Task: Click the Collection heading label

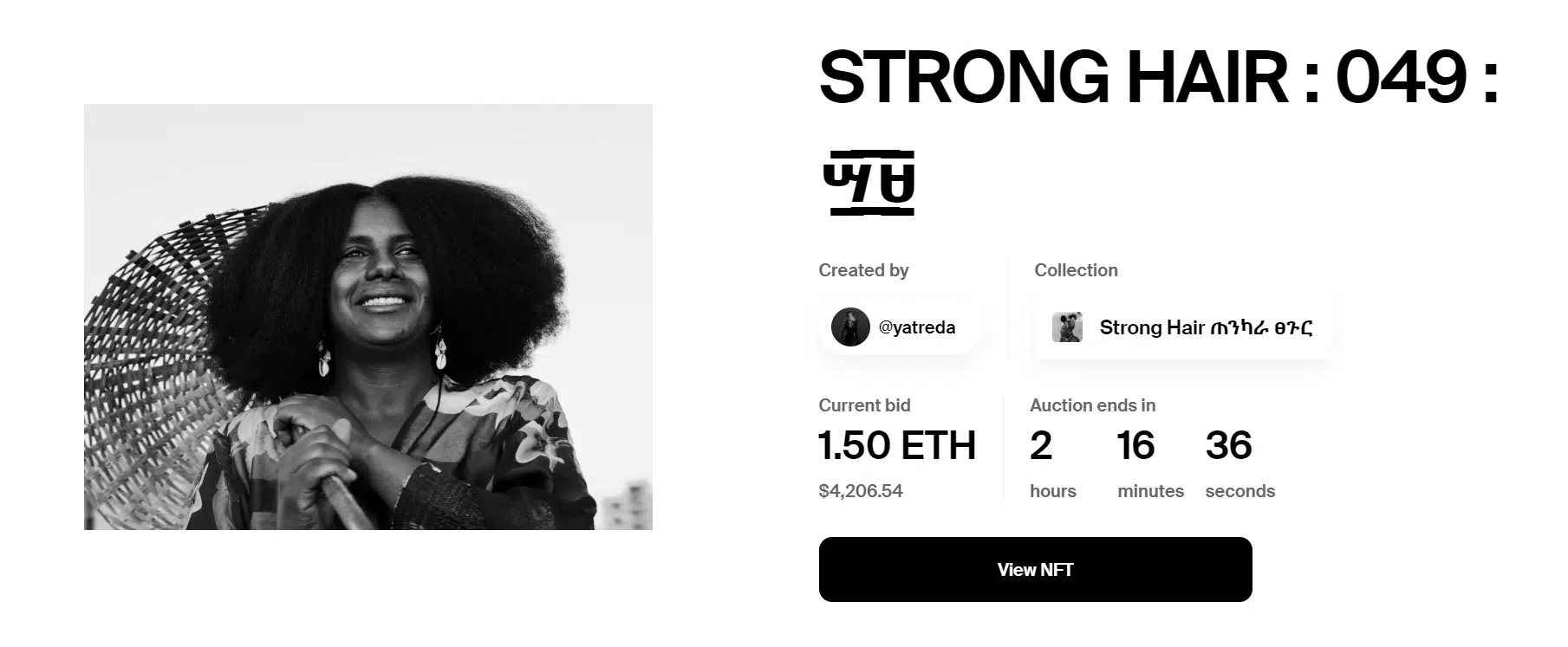Action: 1076,270
